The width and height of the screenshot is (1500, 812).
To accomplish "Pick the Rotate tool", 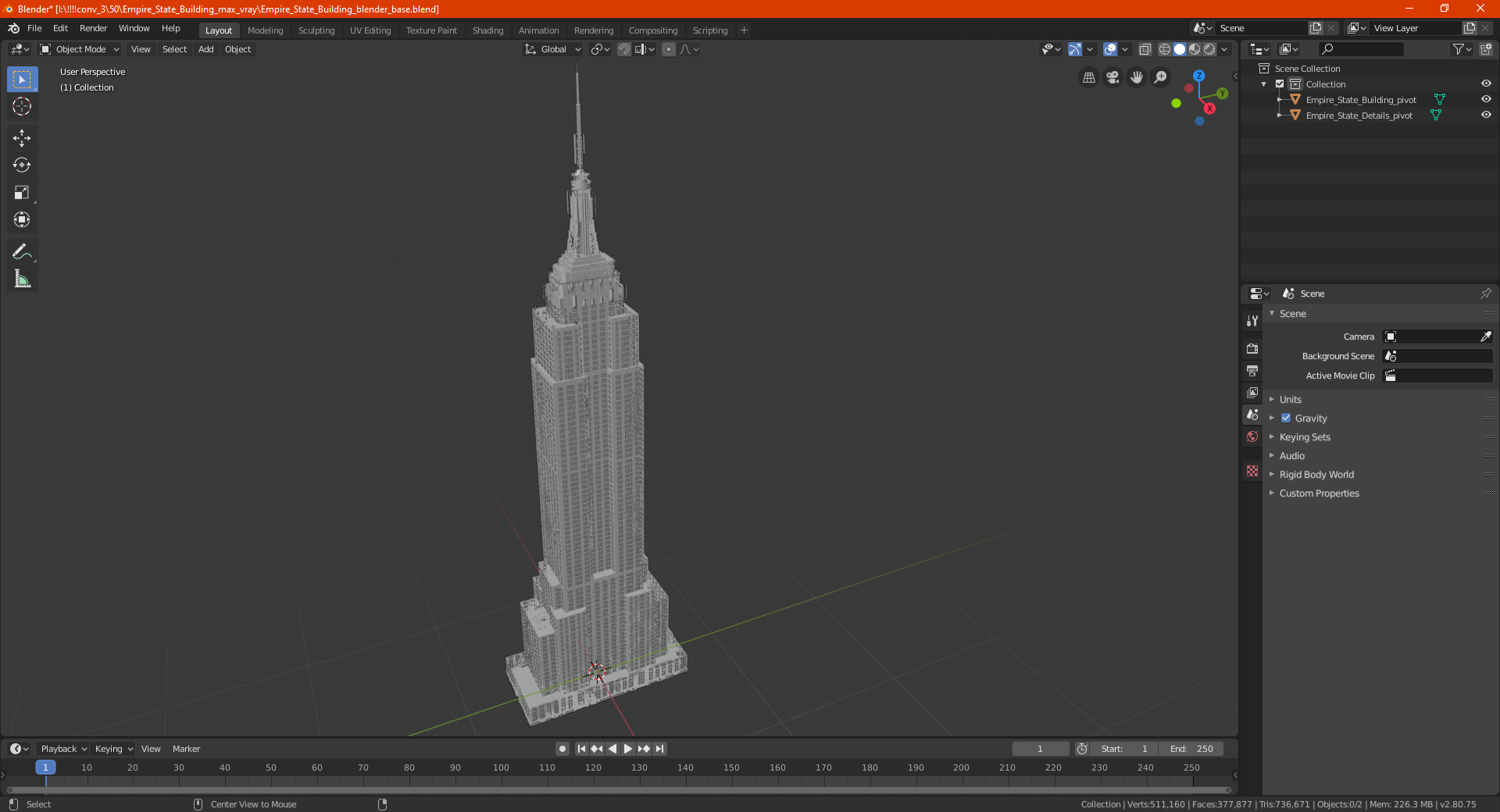I will [x=22, y=165].
